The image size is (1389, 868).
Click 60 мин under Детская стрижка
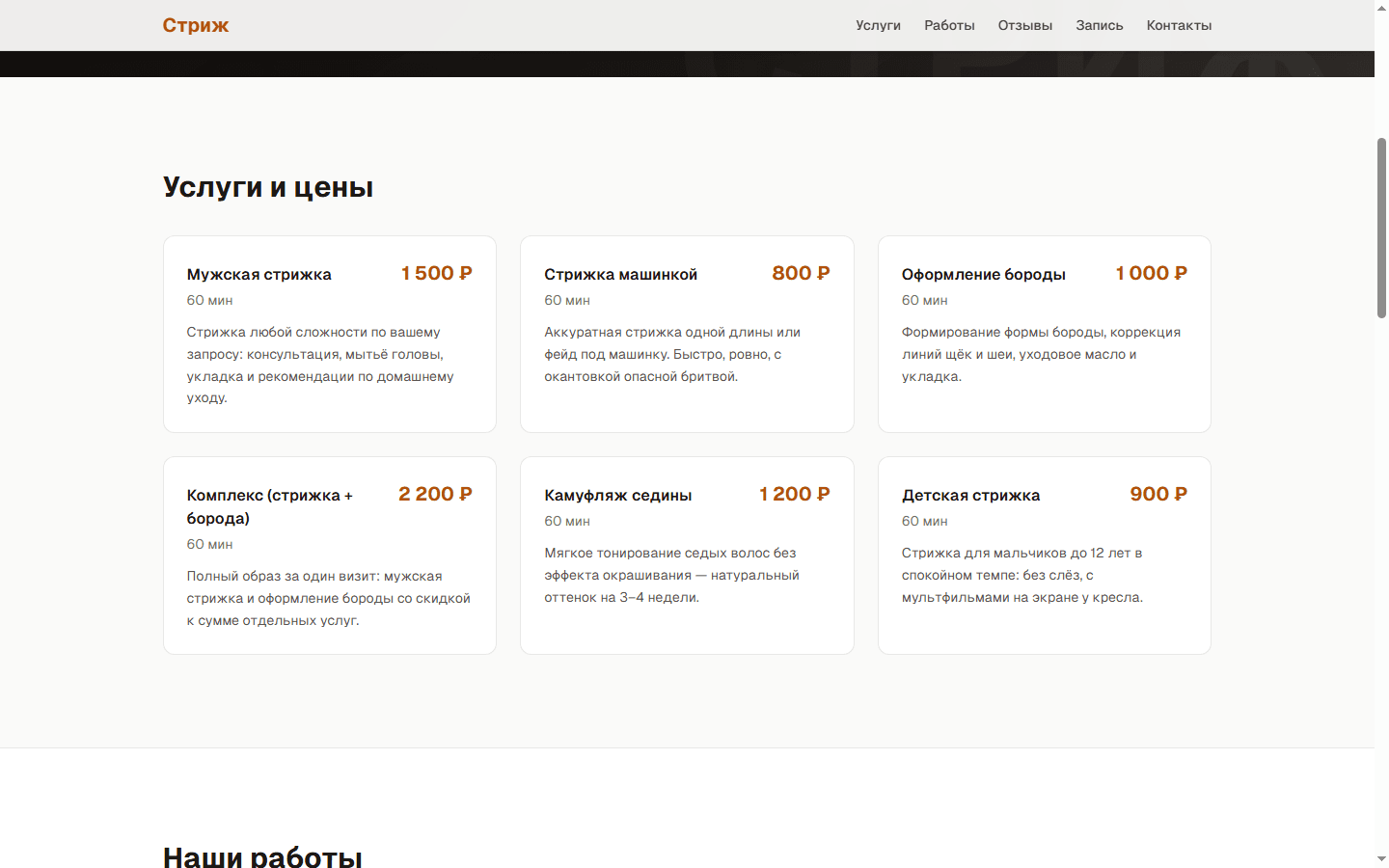[x=925, y=521]
